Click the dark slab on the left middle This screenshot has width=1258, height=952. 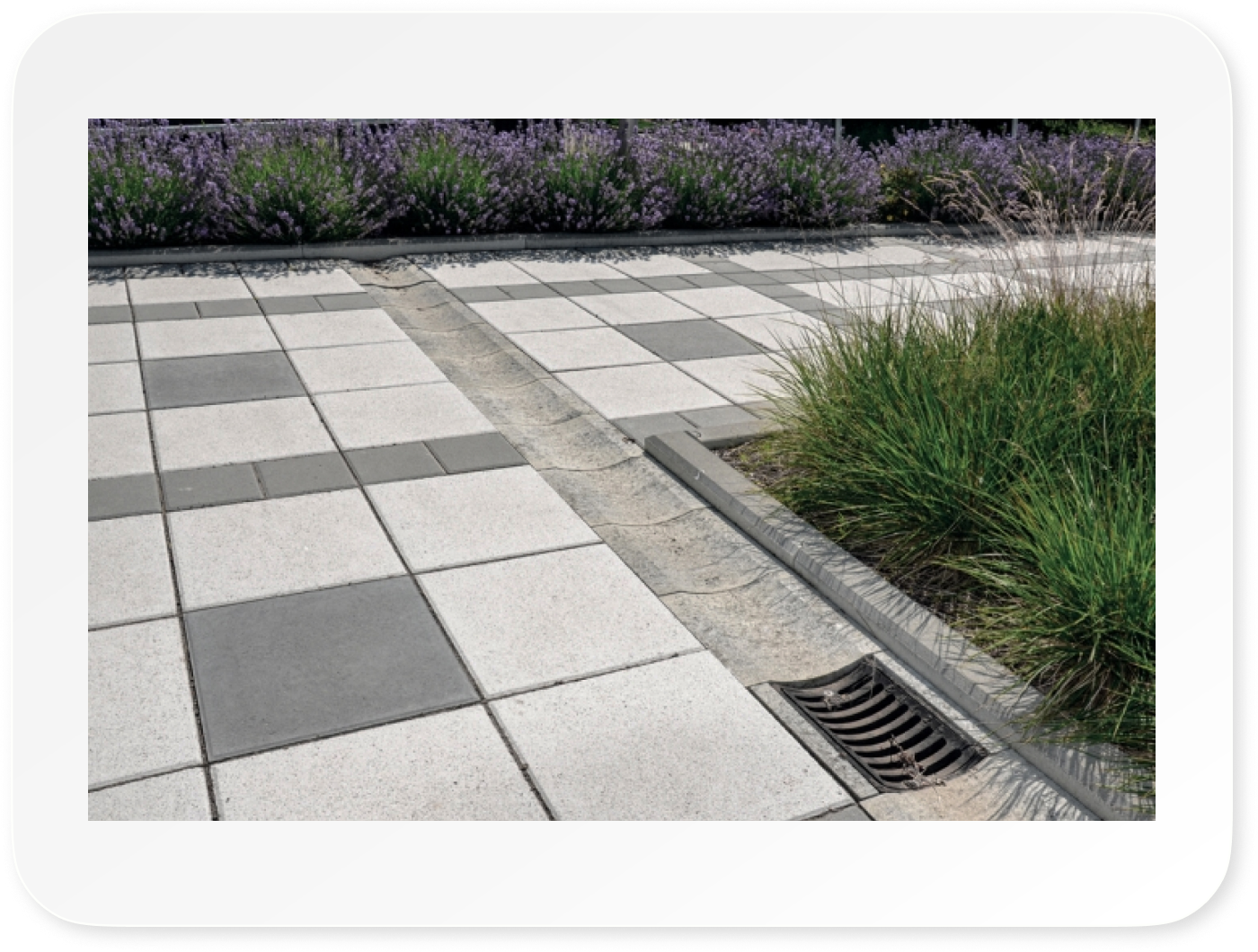[222, 378]
